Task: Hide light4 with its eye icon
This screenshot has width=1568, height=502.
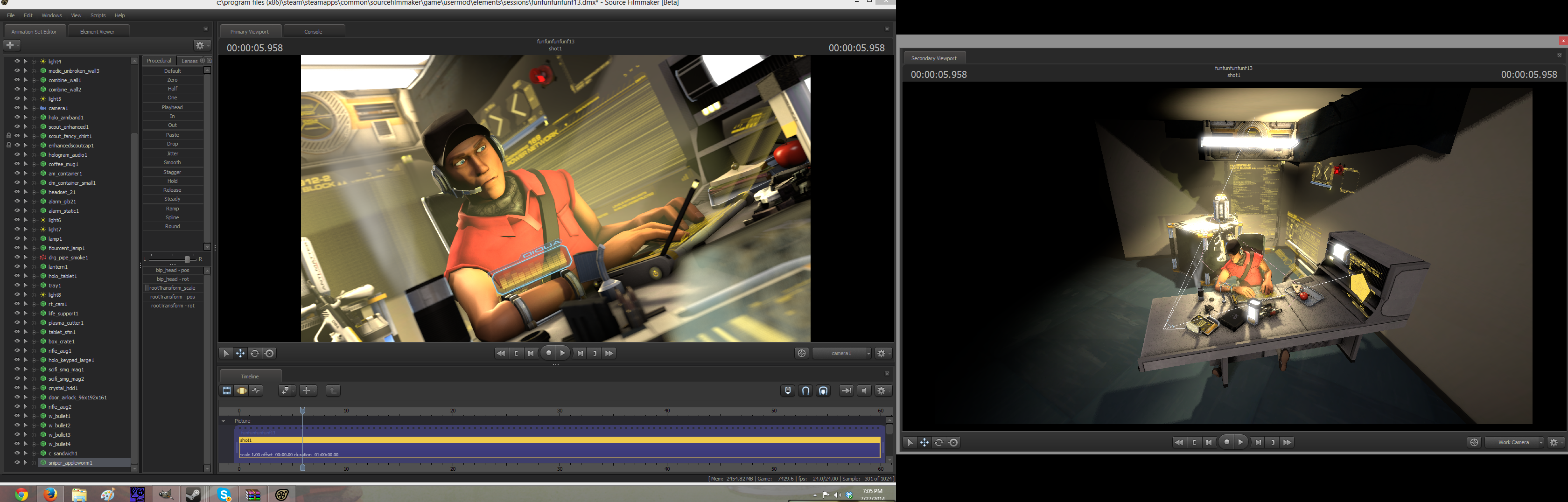Action: point(17,62)
